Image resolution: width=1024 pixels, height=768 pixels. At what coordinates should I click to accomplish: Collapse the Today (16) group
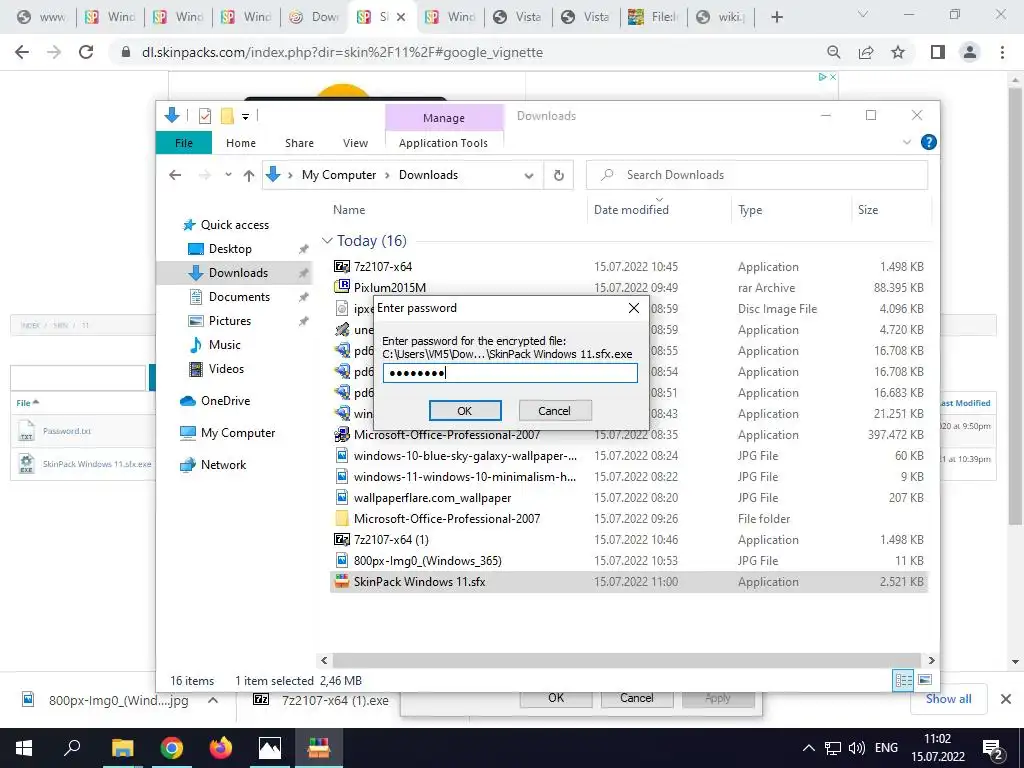tap(327, 241)
